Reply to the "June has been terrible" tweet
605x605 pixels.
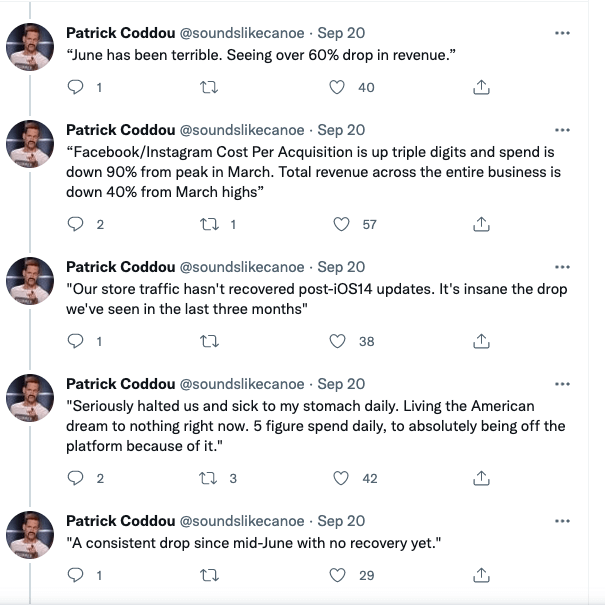75,88
